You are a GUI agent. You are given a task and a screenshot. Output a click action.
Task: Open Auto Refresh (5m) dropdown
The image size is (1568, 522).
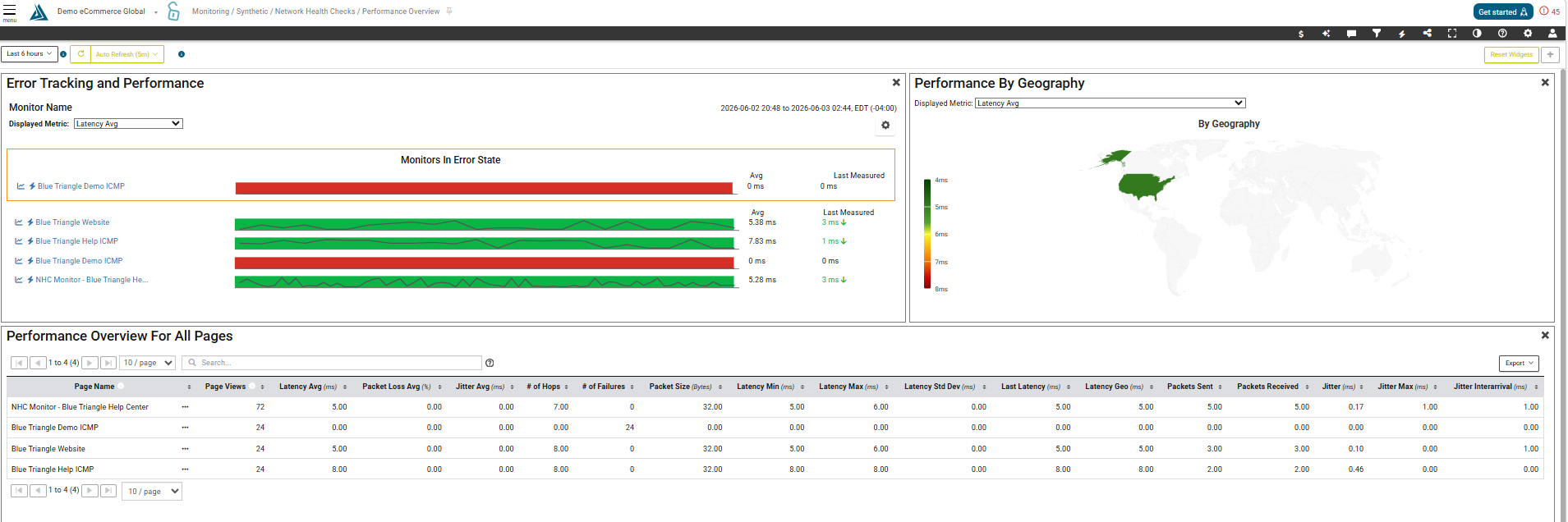click(x=127, y=54)
